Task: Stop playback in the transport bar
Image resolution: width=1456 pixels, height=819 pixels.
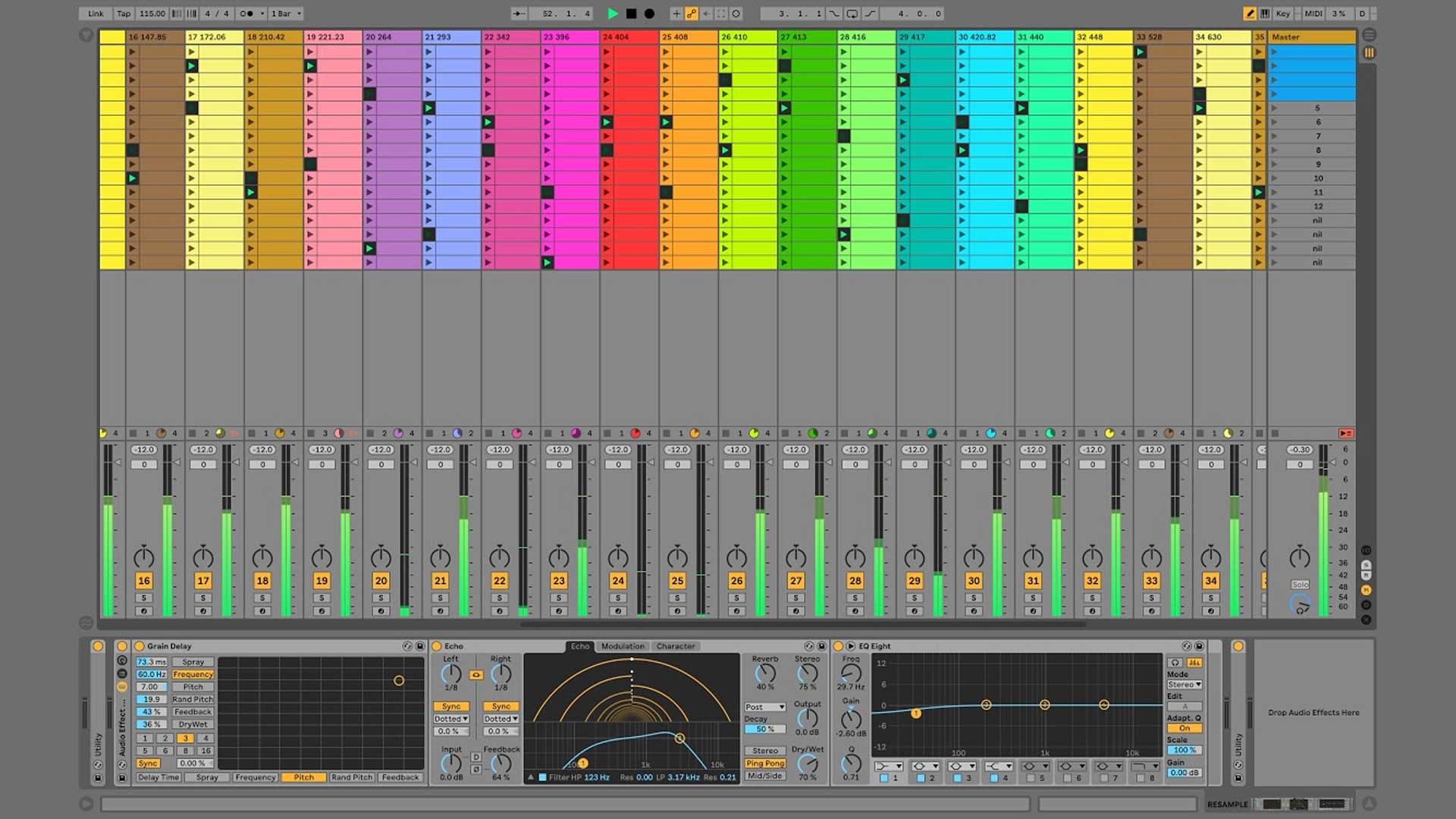Action: click(631, 14)
